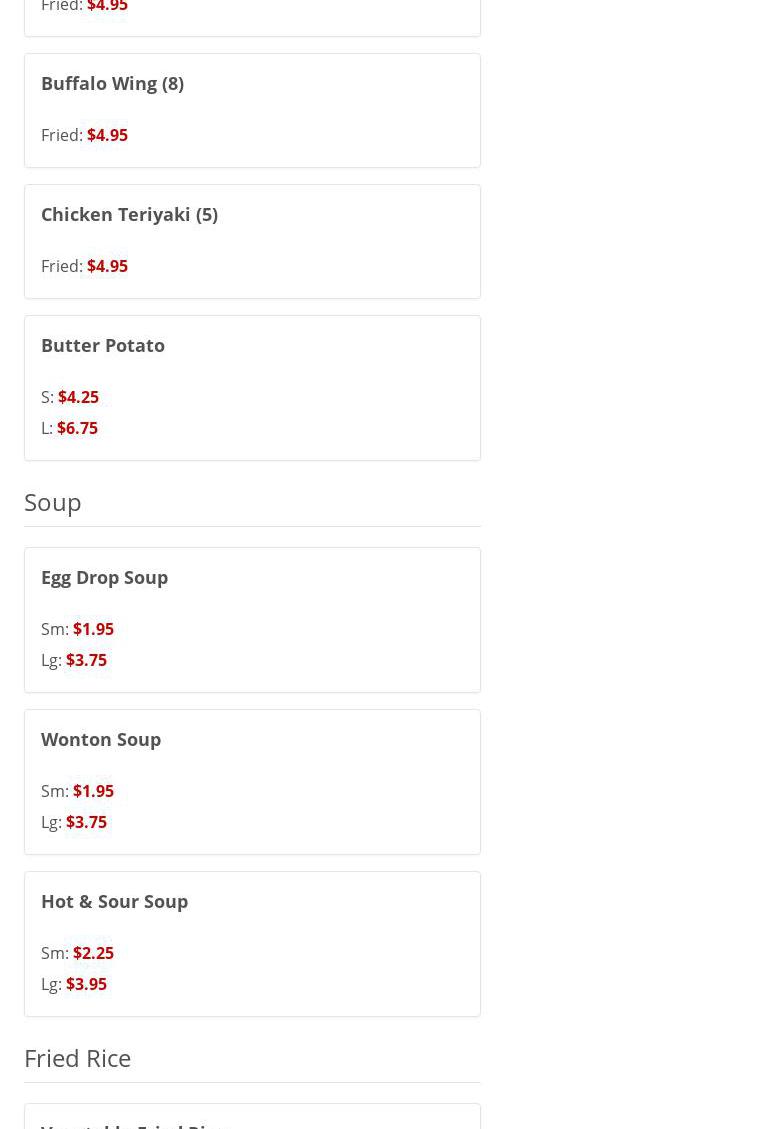This screenshot has height=1129, width=770.
Task: Choose large Wonton Soup at $3.75
Action: point(85,822)
